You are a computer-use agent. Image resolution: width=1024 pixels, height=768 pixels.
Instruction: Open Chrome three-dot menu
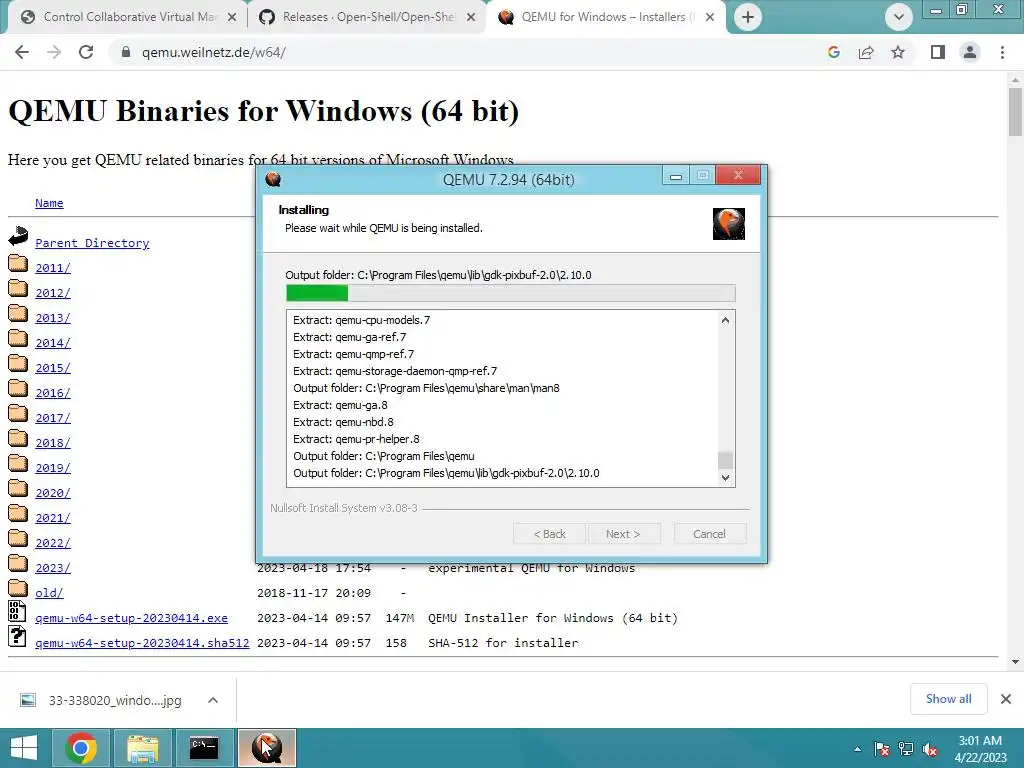click(x=1002, y=52)
